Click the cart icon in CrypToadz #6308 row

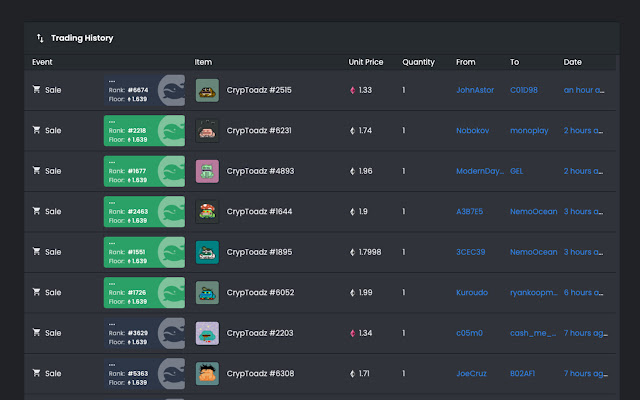pyautogui.click(x=37, y=374)
